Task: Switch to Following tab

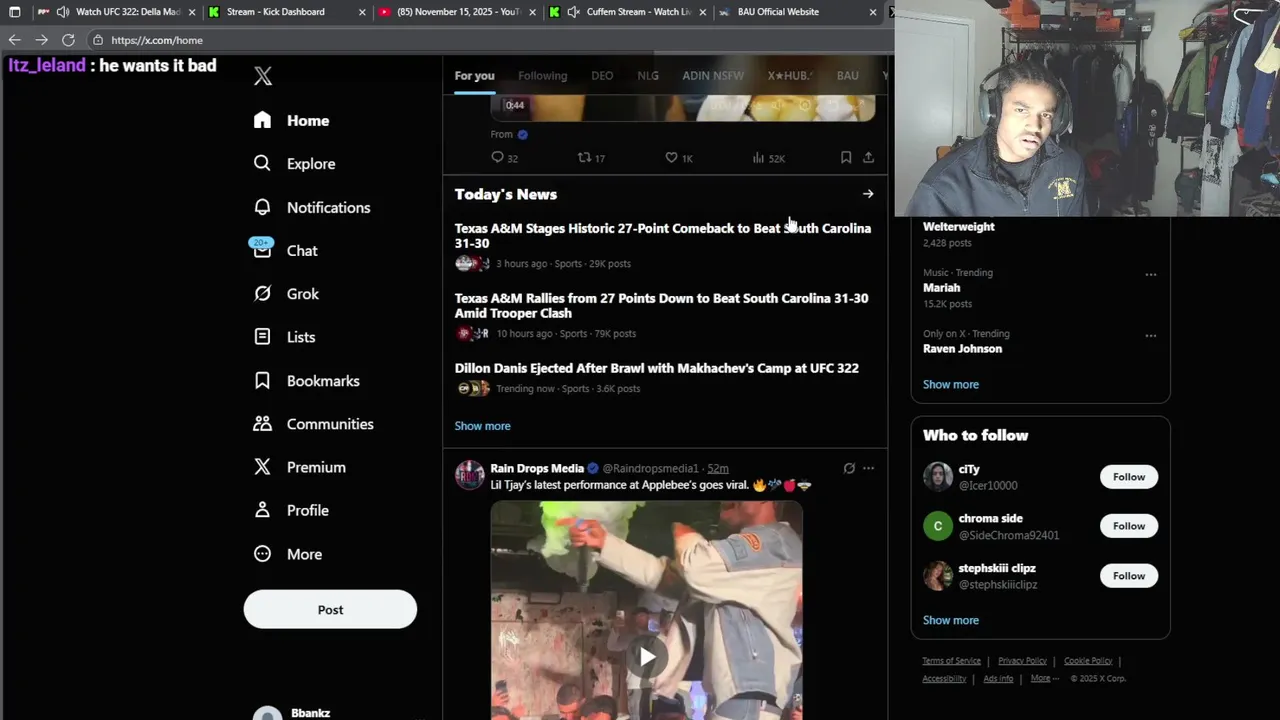Action: pos(542,75)
